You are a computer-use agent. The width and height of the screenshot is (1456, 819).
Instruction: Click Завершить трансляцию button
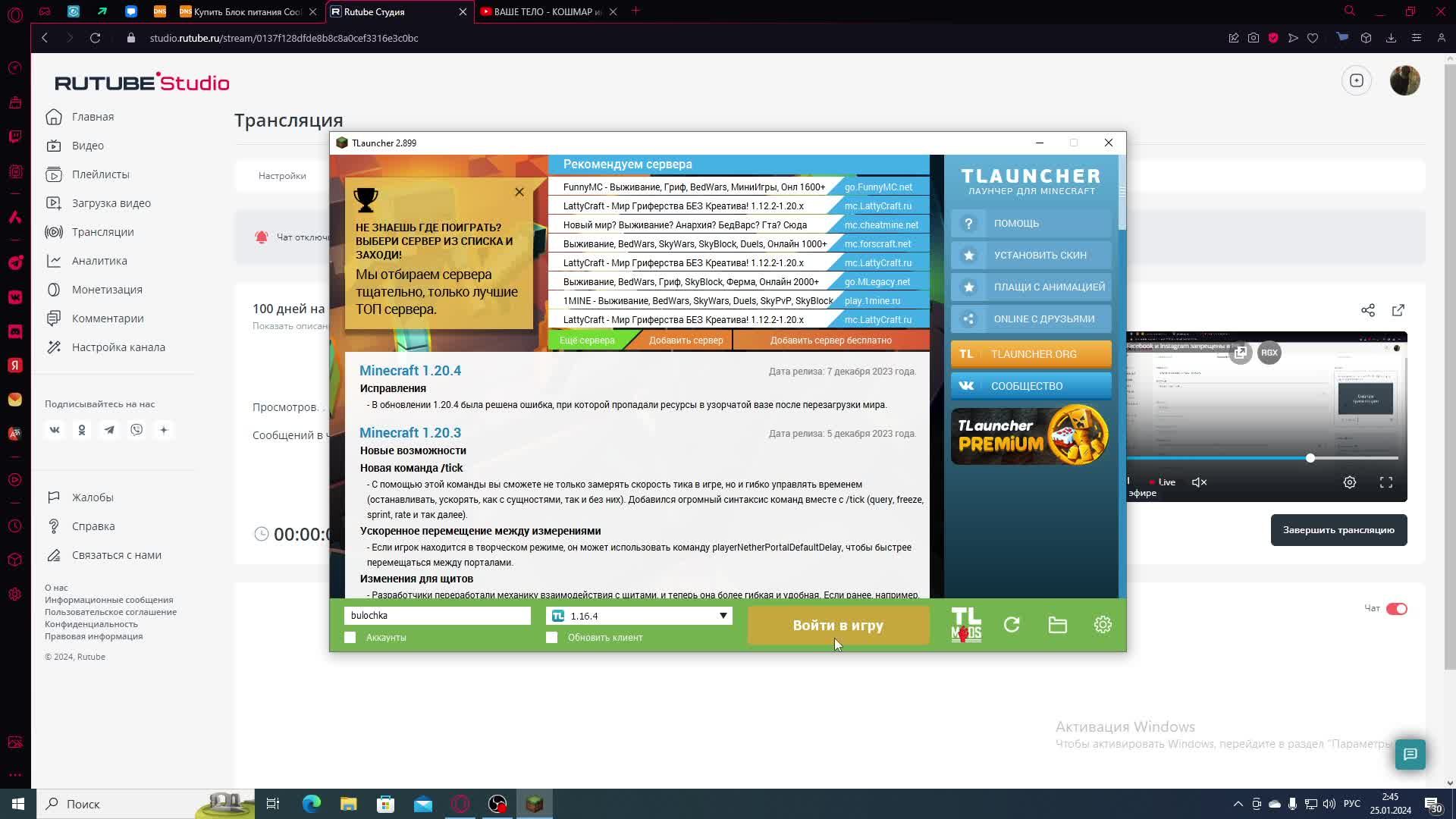pos(1338,530)
